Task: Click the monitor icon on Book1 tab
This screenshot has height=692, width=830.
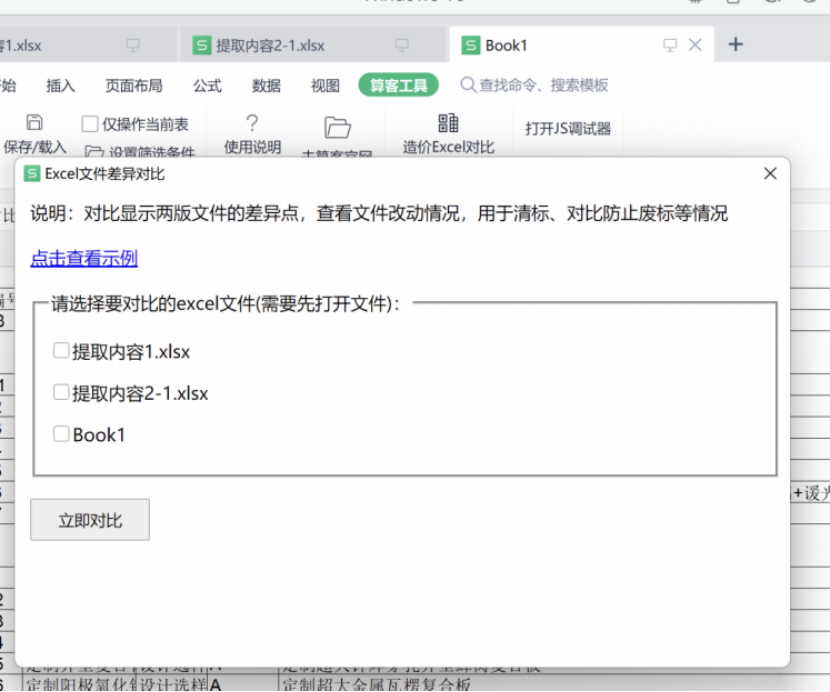Action: (x=670, y=45)
